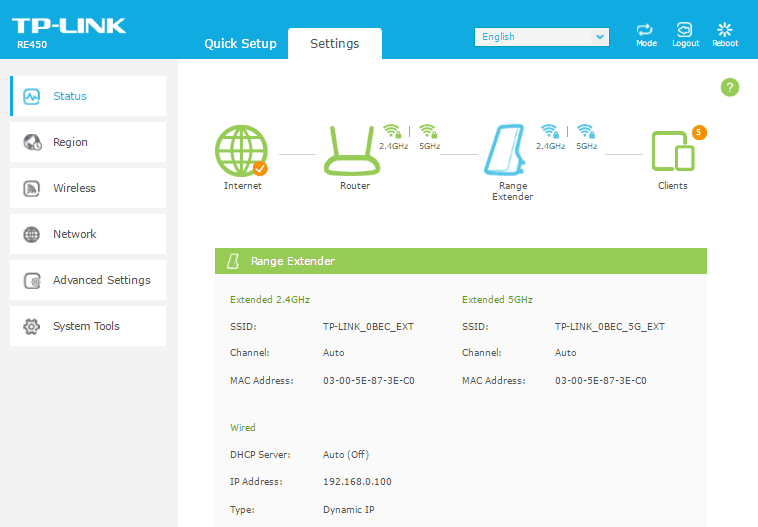Click the Status sidebar icon
758x527 pixels.
pos(32,96)
